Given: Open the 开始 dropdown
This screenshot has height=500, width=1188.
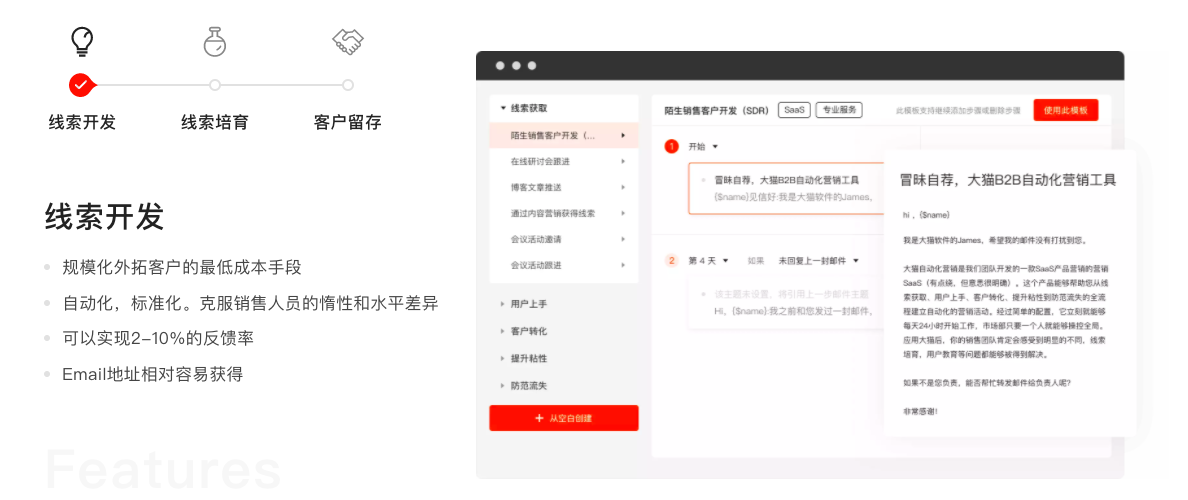Looking at the screenshot, I should point(703,146).
